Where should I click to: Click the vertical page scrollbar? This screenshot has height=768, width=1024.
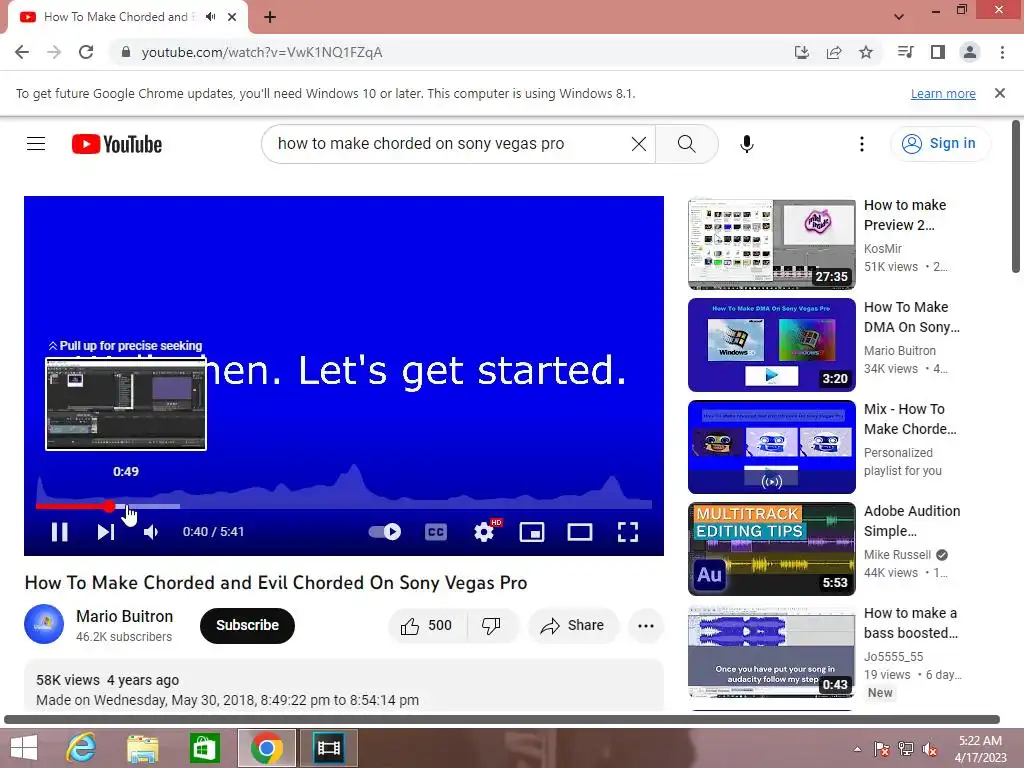[1016, 196]
